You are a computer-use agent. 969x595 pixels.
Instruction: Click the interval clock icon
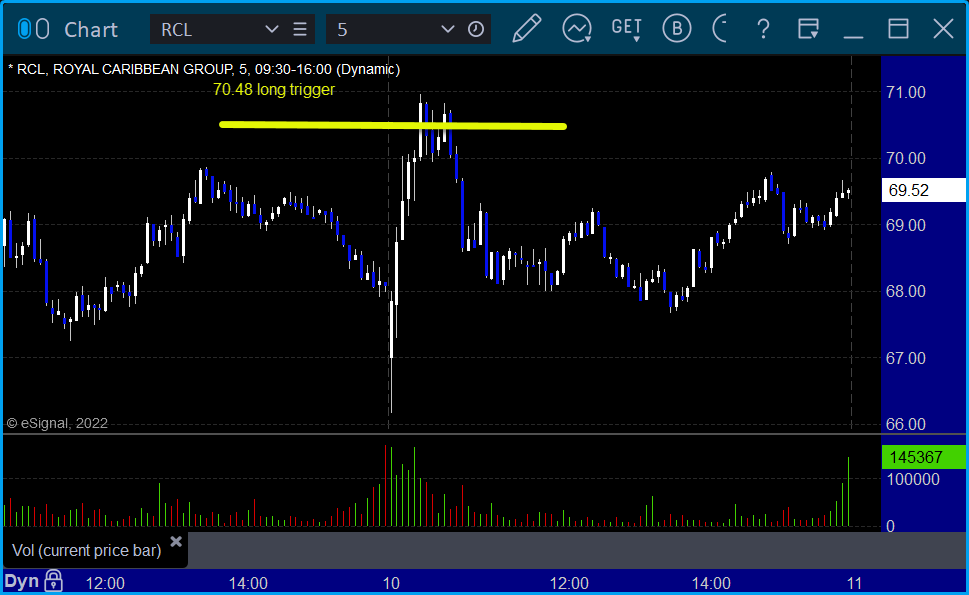pyautogui.click(x=475, y=29)
